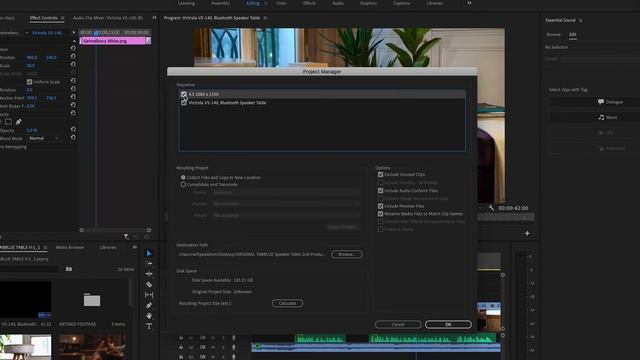This screenshot has height=360, width=640.
Task: Toggle Include Preview Files checkbox
Action: click(380, 206)
